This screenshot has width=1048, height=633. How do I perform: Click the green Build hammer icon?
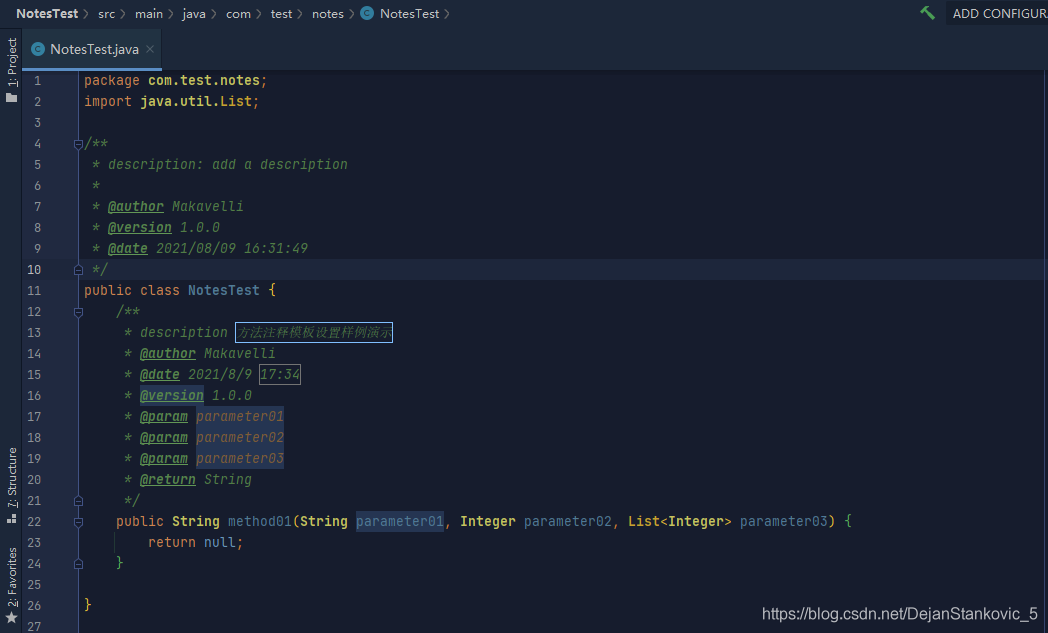(928, 13)
